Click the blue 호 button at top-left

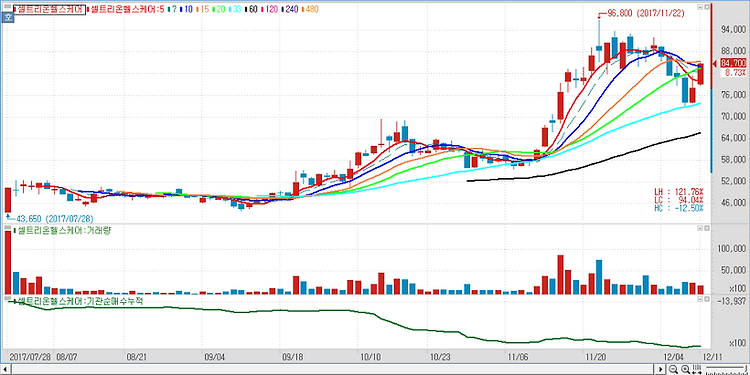click(x=8, y=18)
